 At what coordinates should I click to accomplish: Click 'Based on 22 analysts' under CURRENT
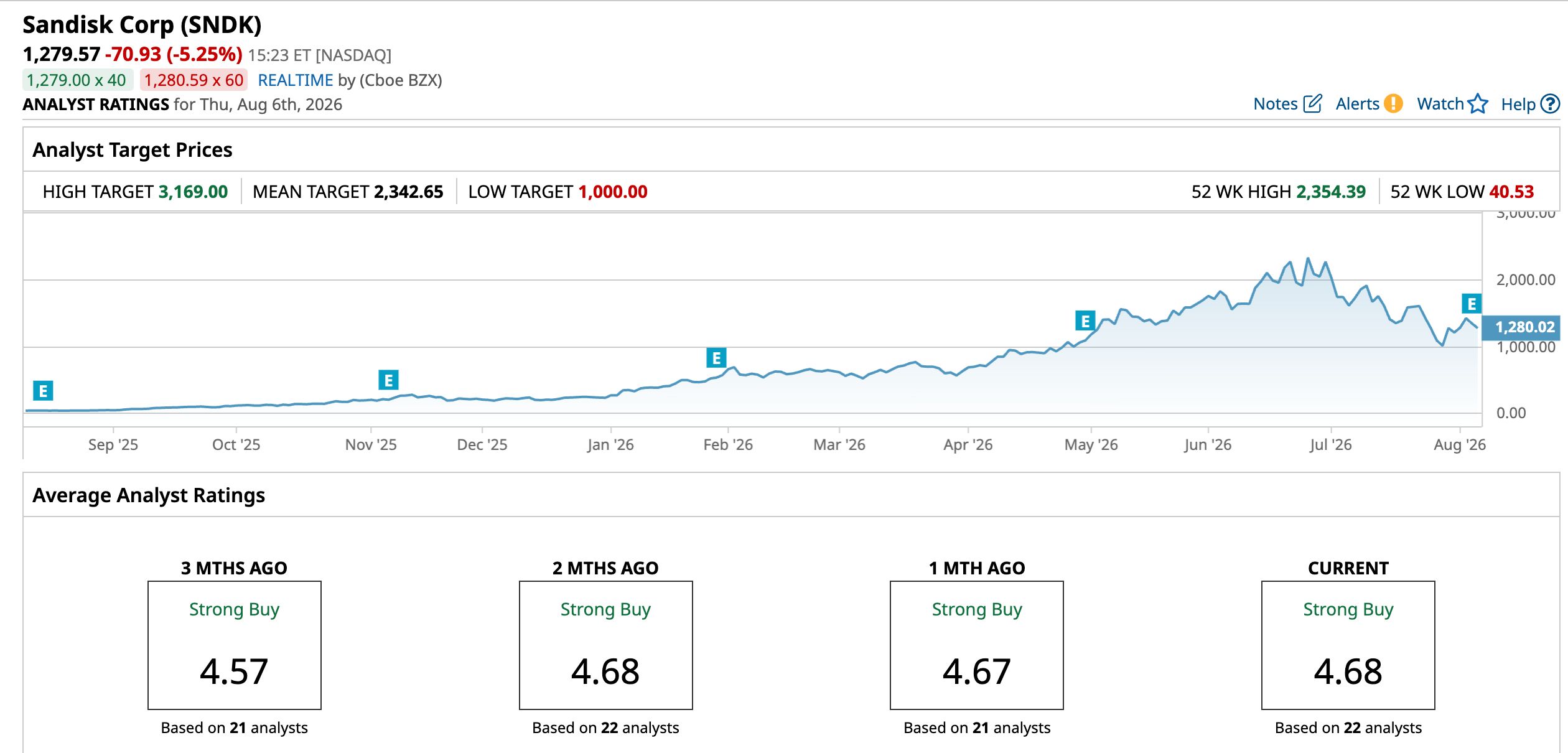coord(1348,728)
